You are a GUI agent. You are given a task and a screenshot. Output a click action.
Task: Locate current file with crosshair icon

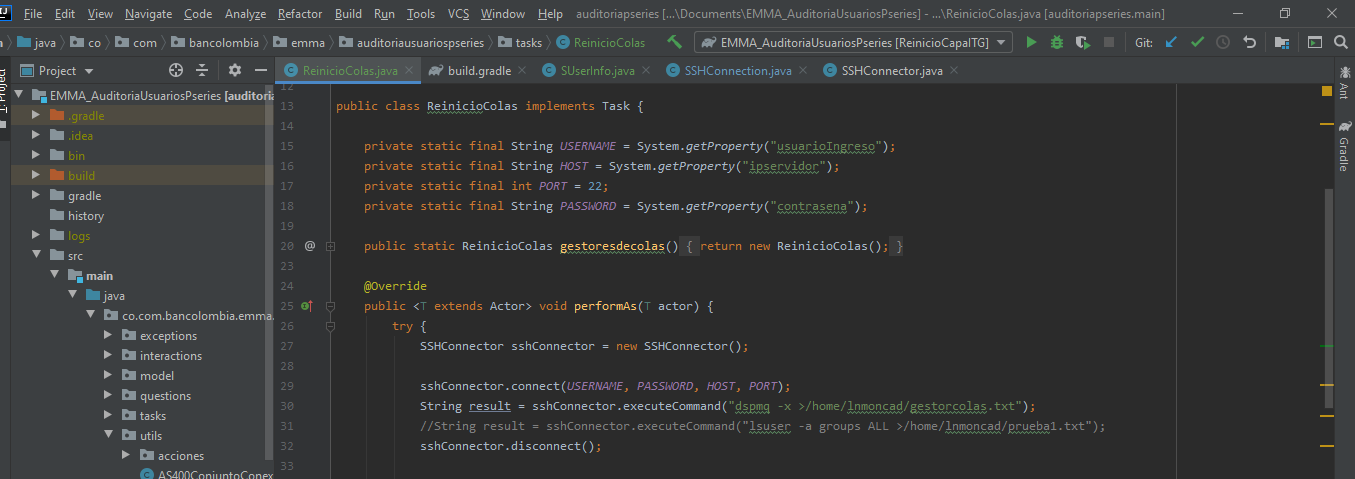click(176, 70)
